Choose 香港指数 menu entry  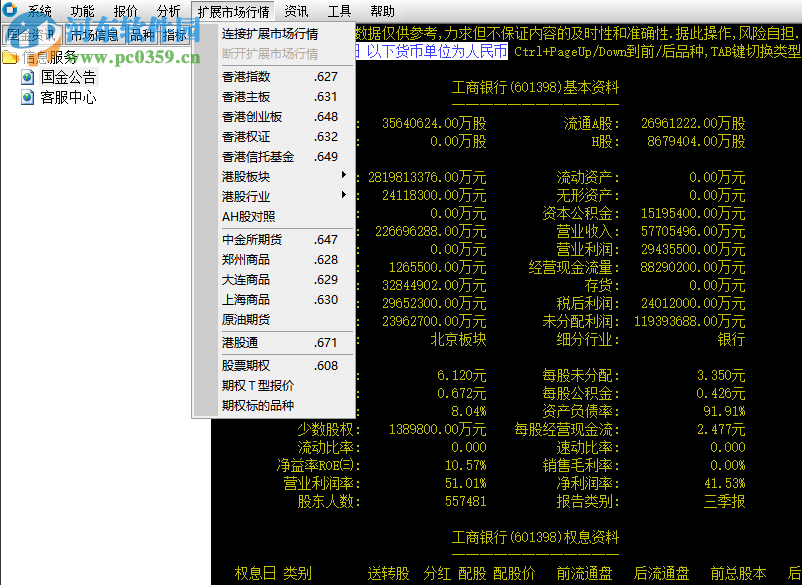pos(274,77)
